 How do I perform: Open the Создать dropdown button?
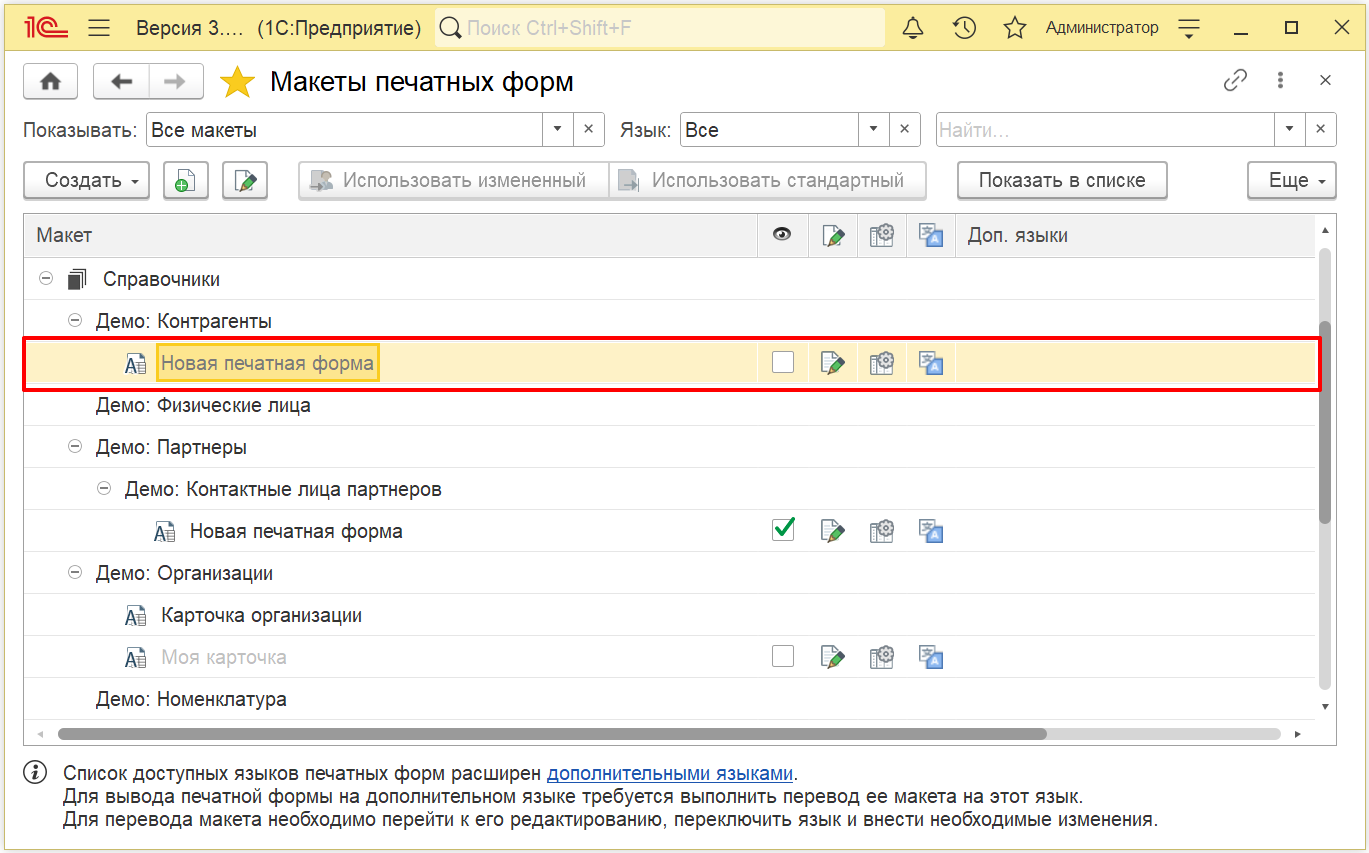pyautogui.click(x=86, y=181)
